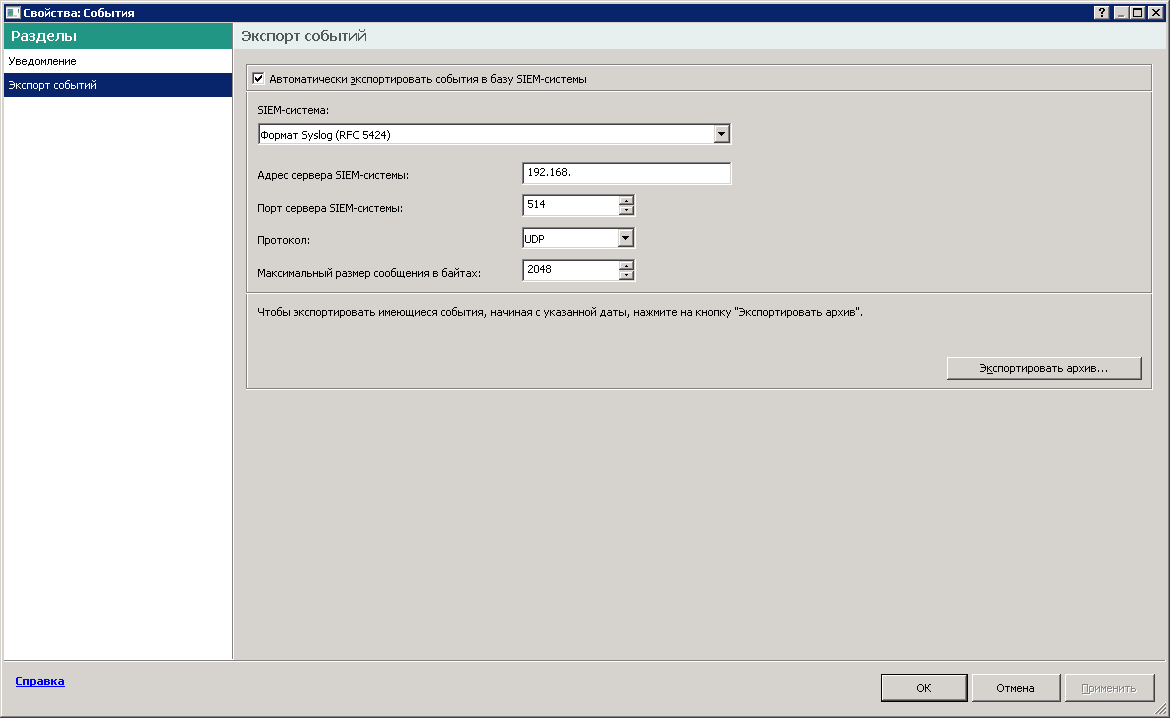Image resolution: width=1170 pixels, height=718 pixels.
Task: Open the Справка help link
Action: 40,681
